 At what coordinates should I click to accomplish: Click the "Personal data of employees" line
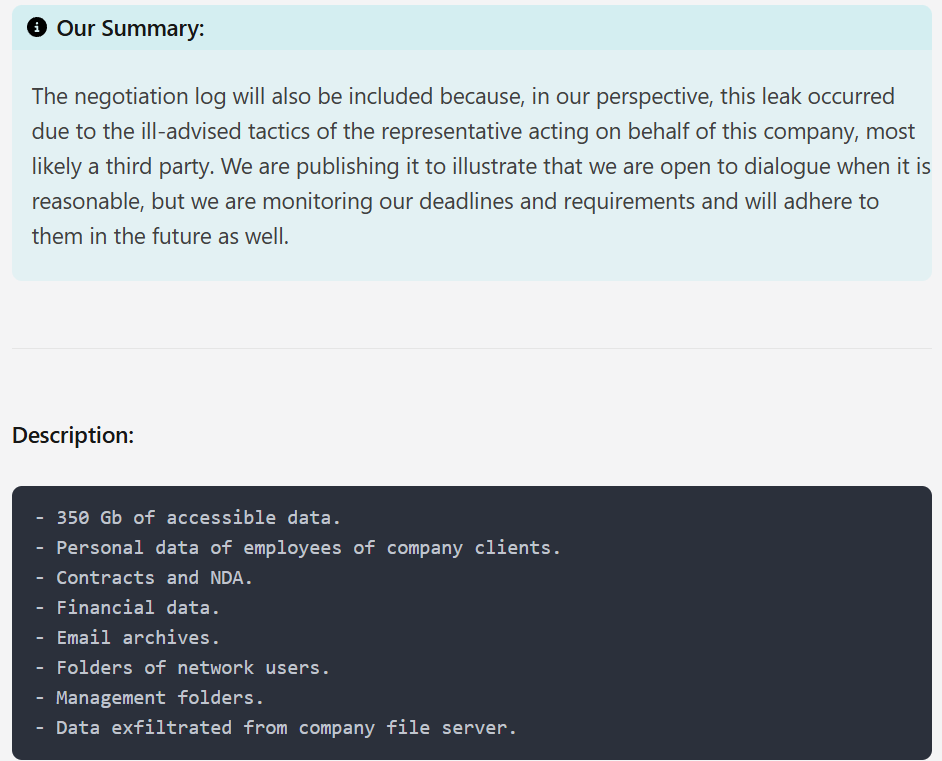(x=308, y=548)
